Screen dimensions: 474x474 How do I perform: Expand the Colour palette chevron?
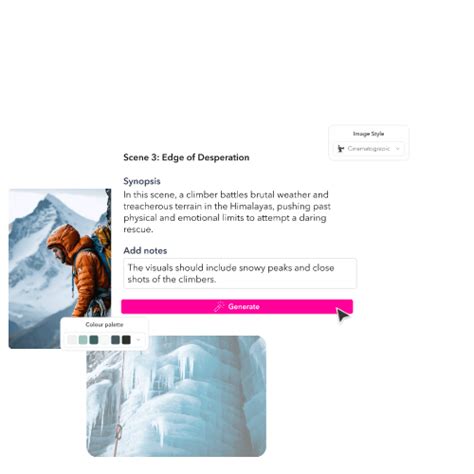[138, 340]
